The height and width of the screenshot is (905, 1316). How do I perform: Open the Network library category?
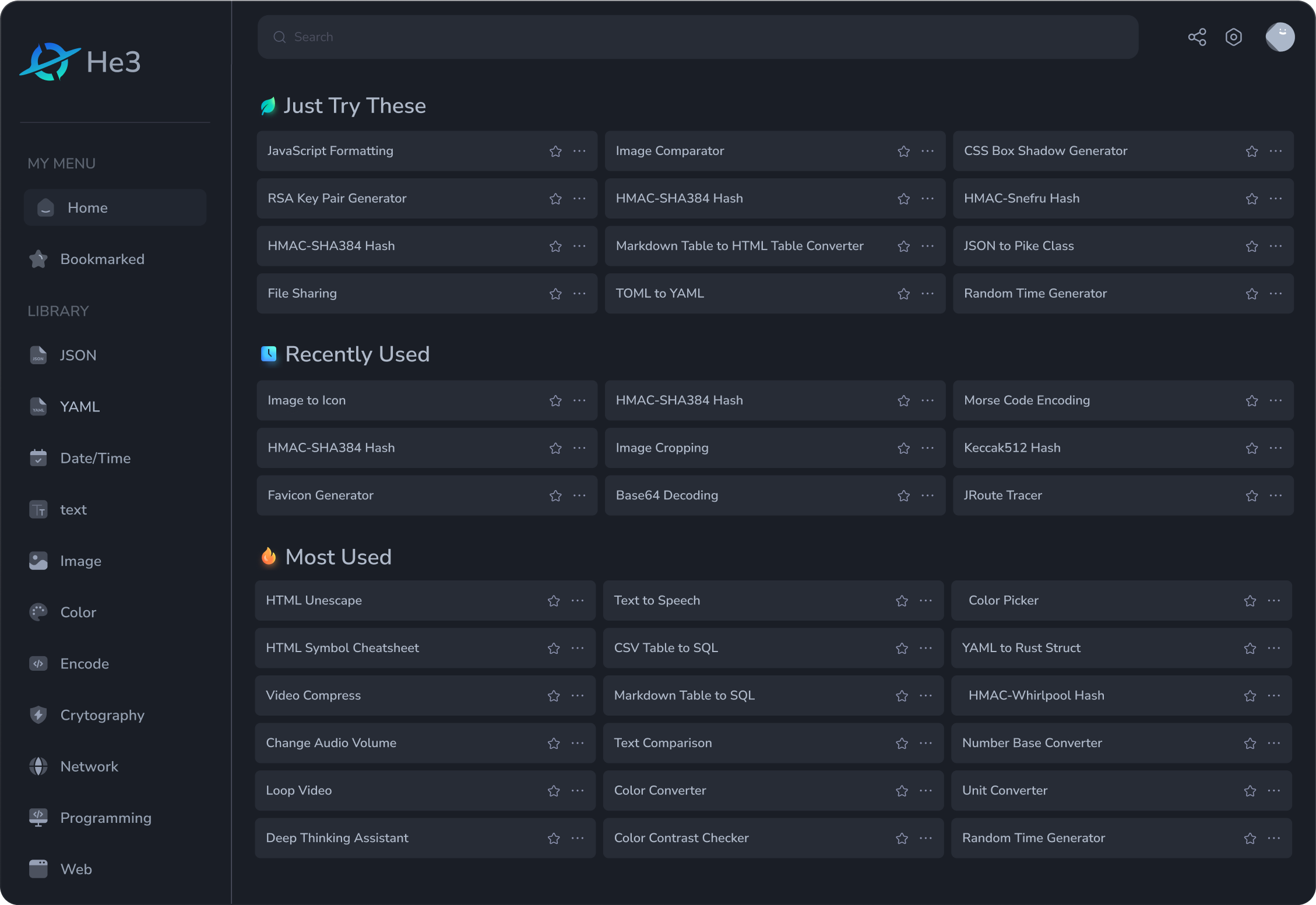89,766
